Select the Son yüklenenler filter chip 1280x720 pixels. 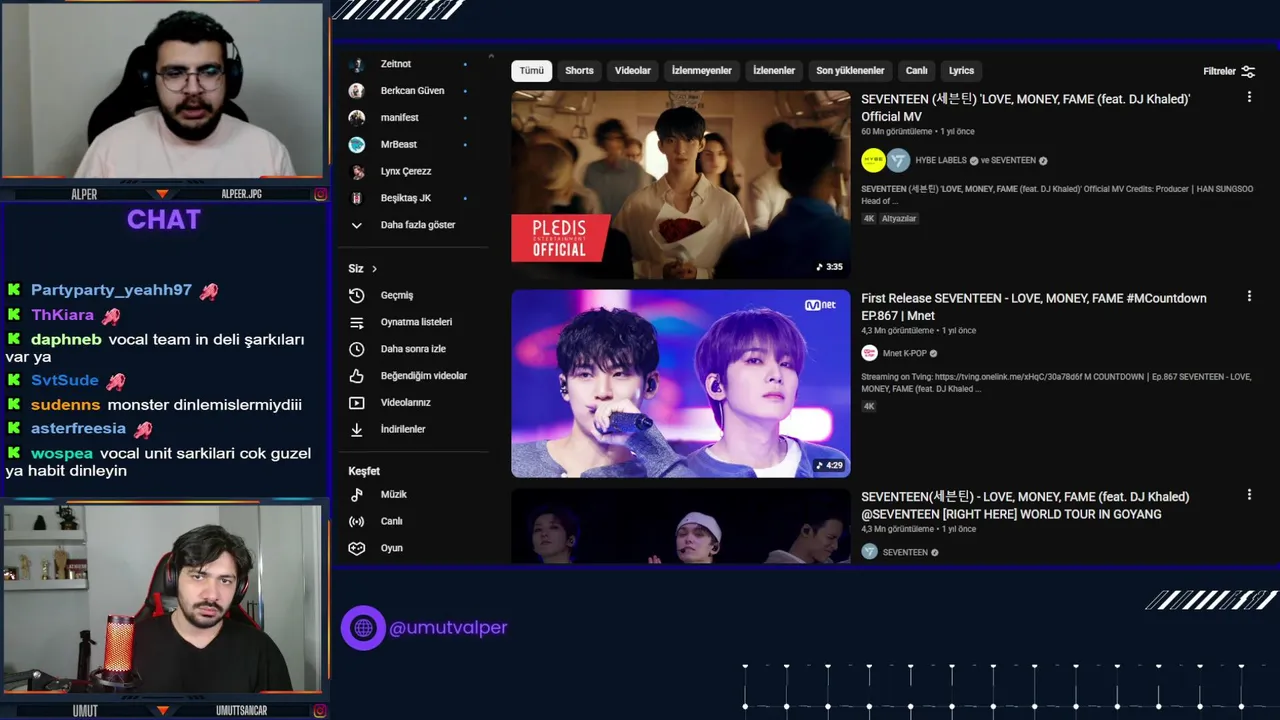850,71
